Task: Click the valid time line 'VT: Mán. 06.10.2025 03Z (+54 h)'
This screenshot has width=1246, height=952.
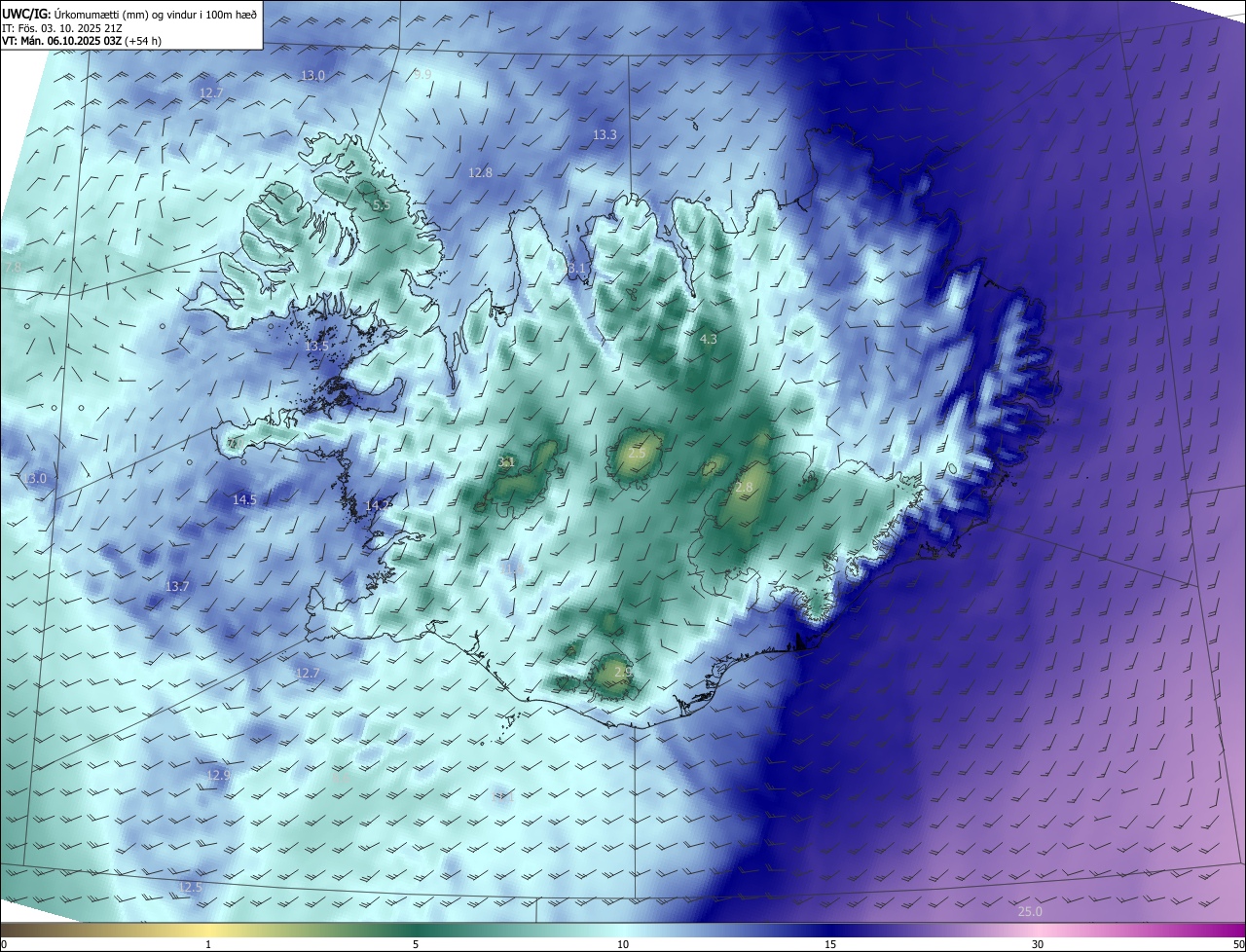Action: pos(82,41)
